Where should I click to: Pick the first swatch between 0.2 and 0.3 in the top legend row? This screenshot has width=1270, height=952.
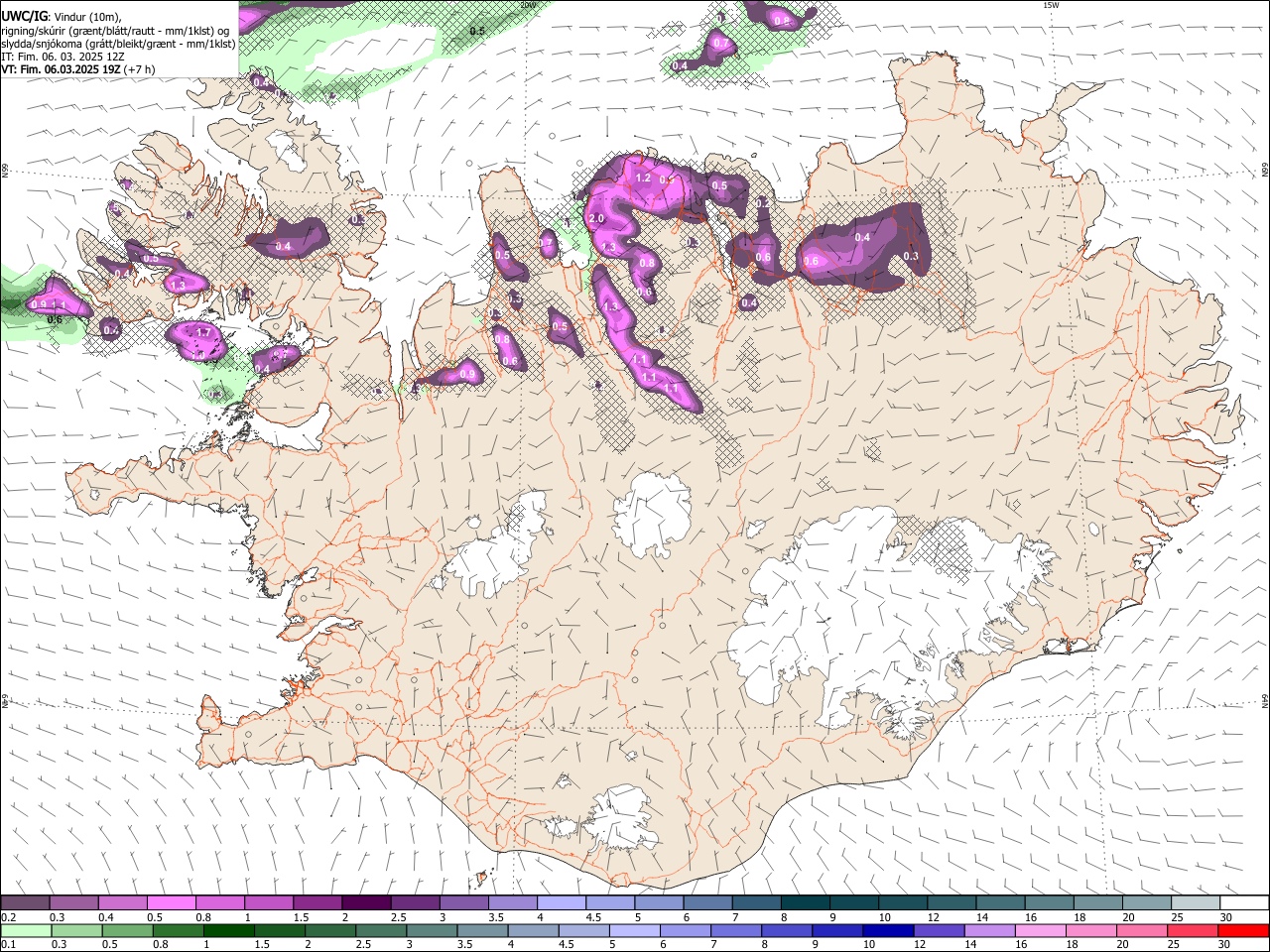point(26,903)
